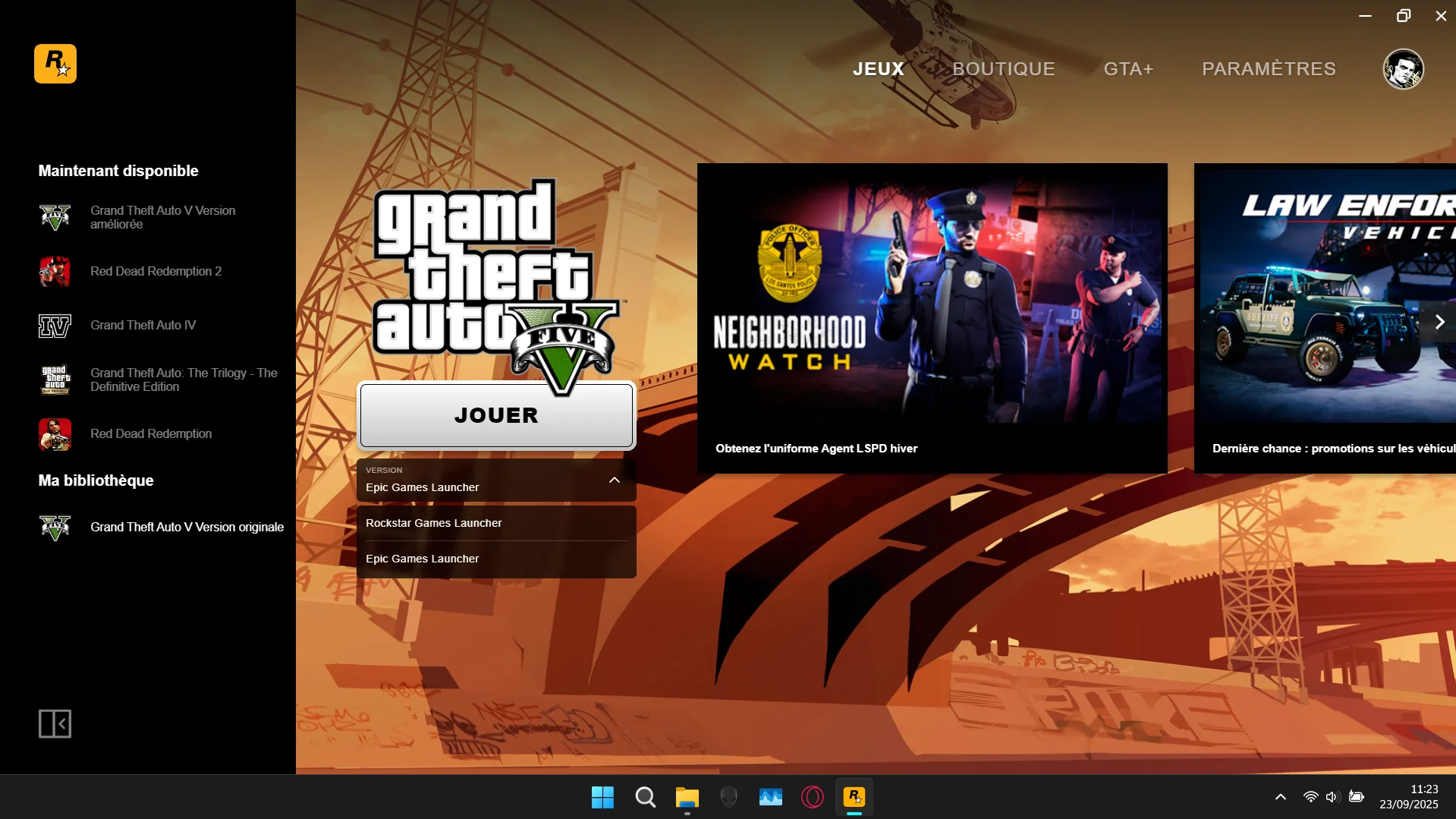Switch to the JEUX tab

click(879, 69)
